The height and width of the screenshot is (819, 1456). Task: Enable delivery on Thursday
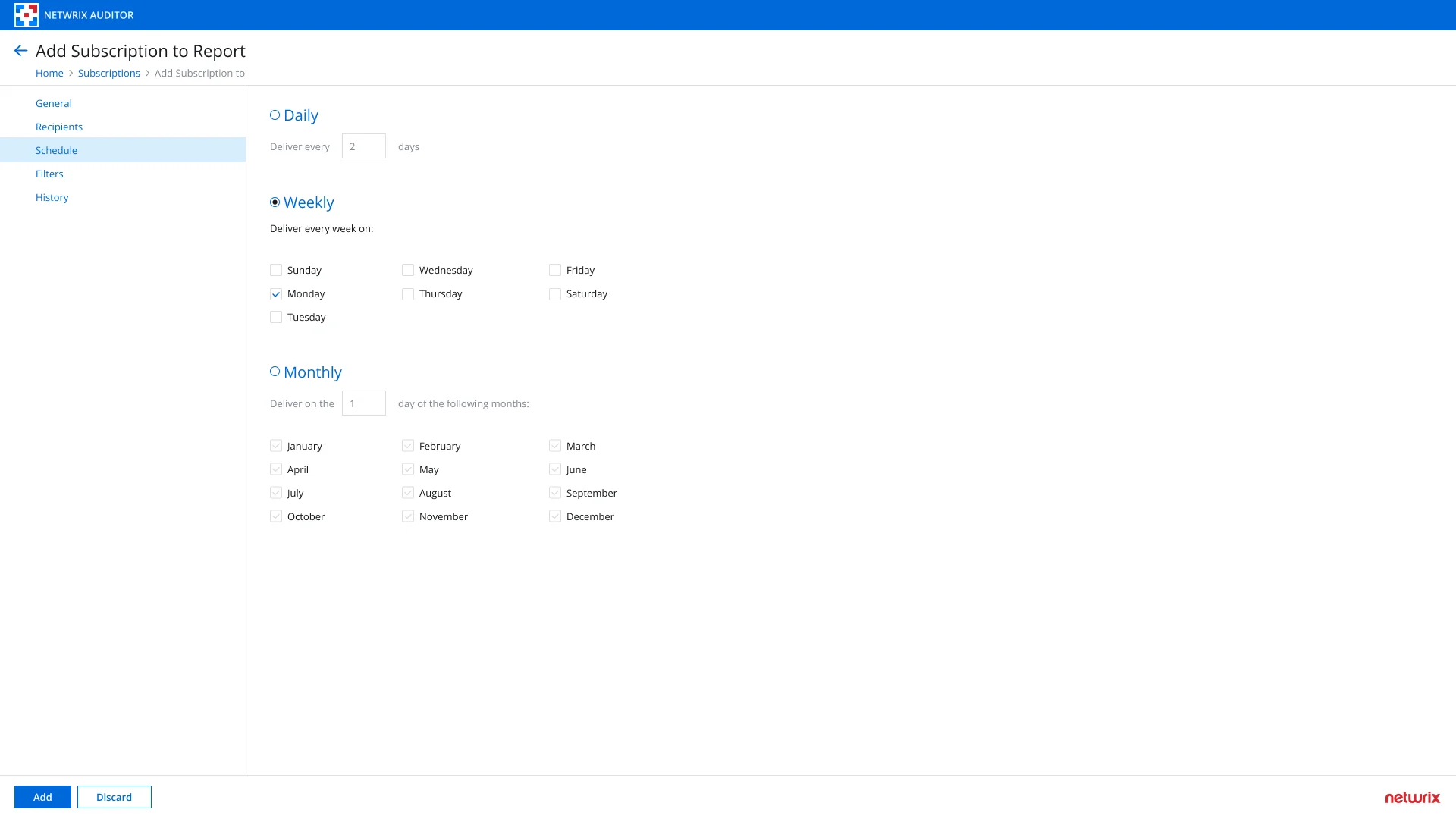point(408,293)
